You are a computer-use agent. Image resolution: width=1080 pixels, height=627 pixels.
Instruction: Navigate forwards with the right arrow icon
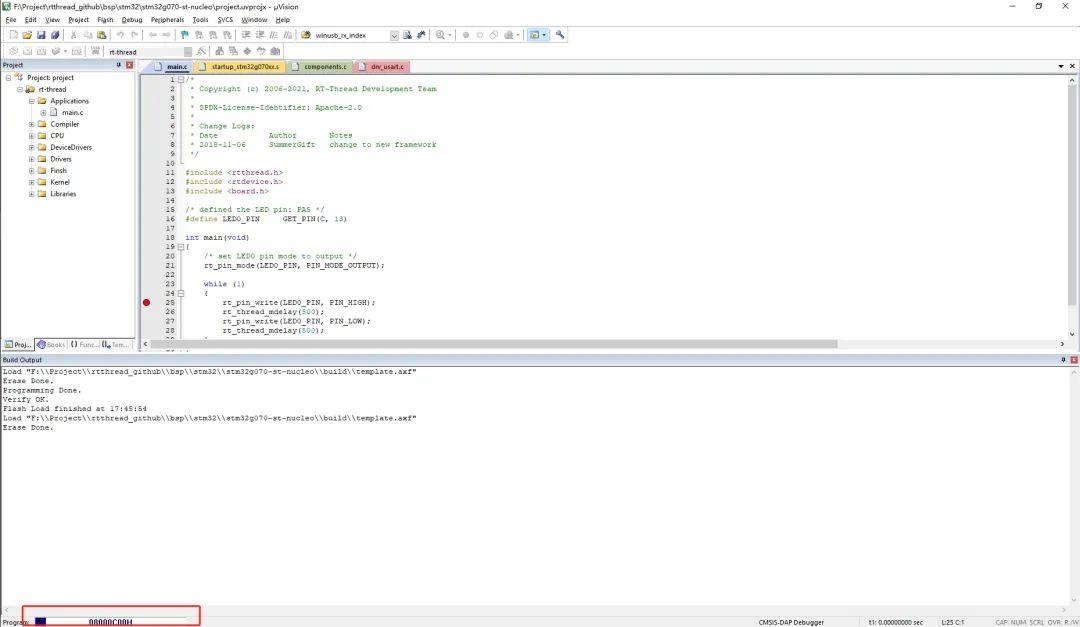tap(166, 35)
